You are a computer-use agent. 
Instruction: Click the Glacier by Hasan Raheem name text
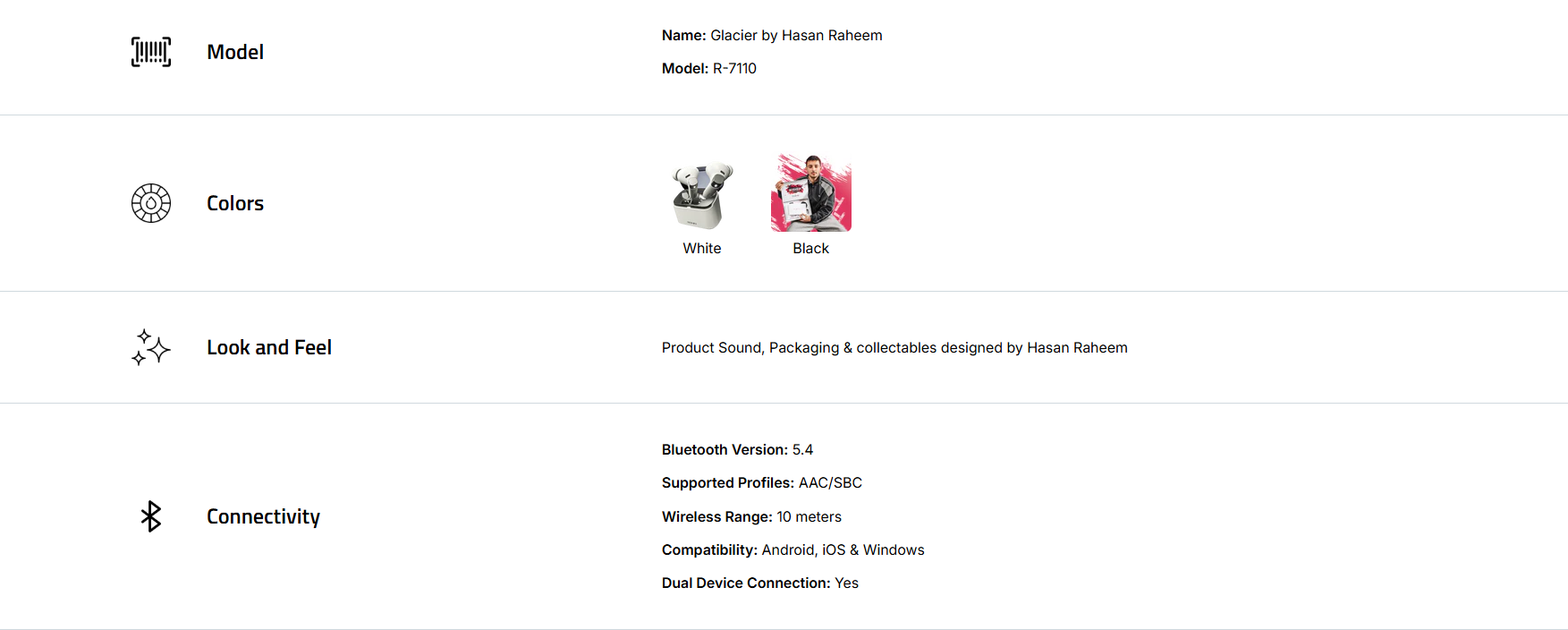coord(795,36)
